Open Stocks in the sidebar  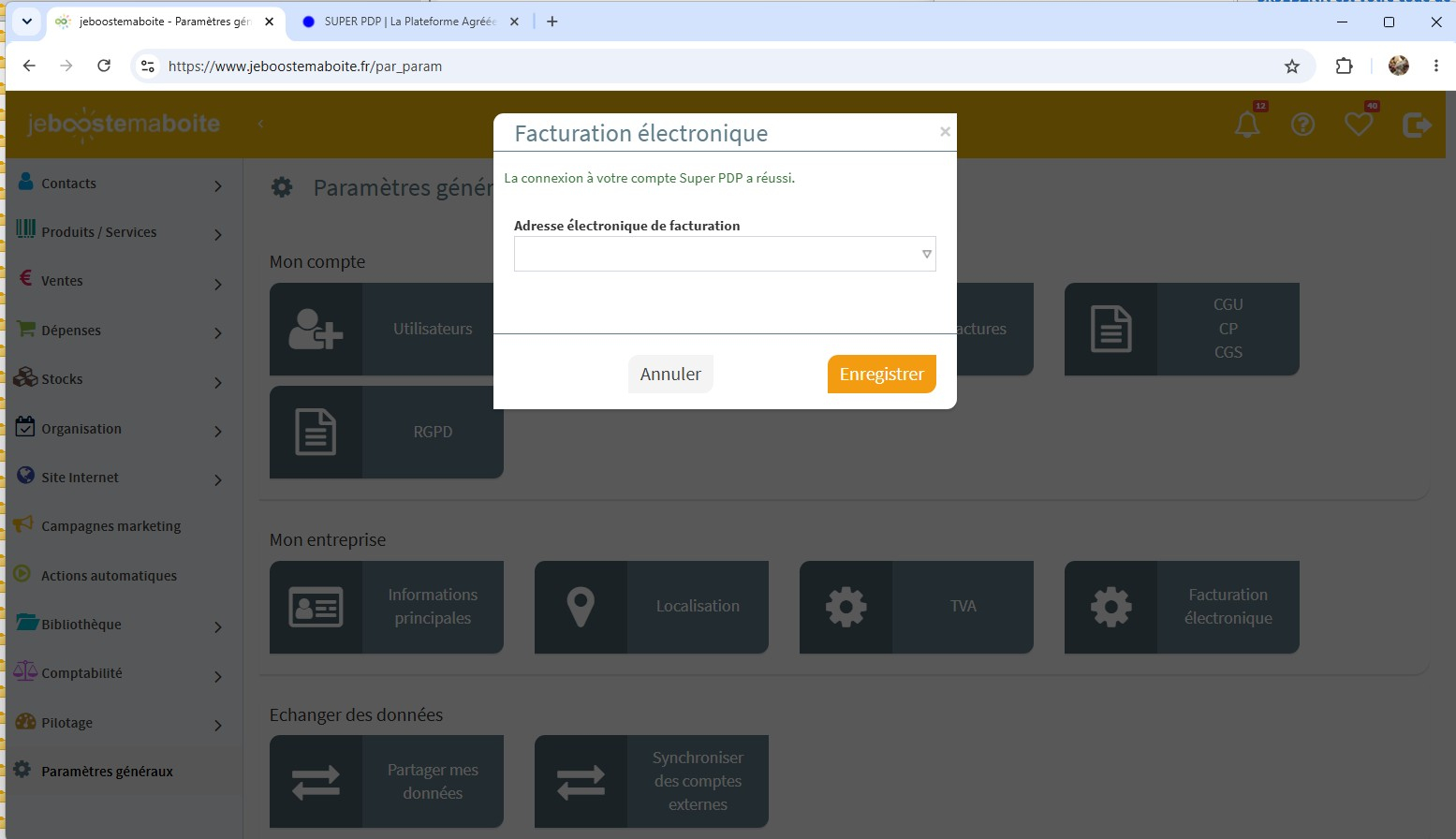pyautogui.click(x=62, y=379)
